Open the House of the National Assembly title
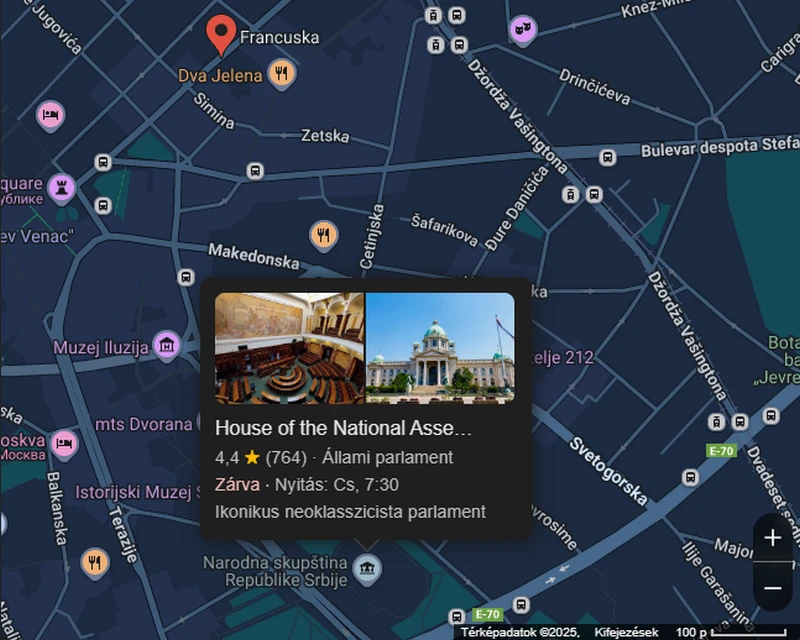The height and width of the screenshot is (640, 800). click(x=343, y=428)
